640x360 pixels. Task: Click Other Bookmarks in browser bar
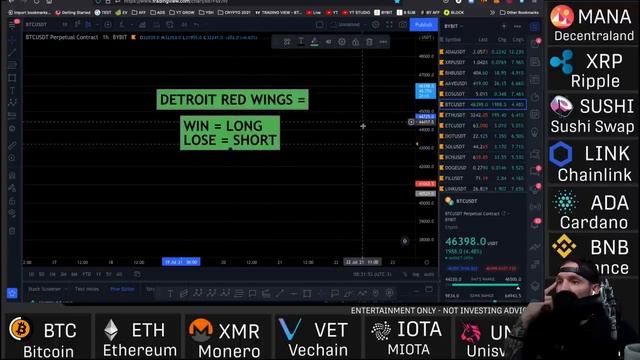pyautogui.click(x=519, y=13)
